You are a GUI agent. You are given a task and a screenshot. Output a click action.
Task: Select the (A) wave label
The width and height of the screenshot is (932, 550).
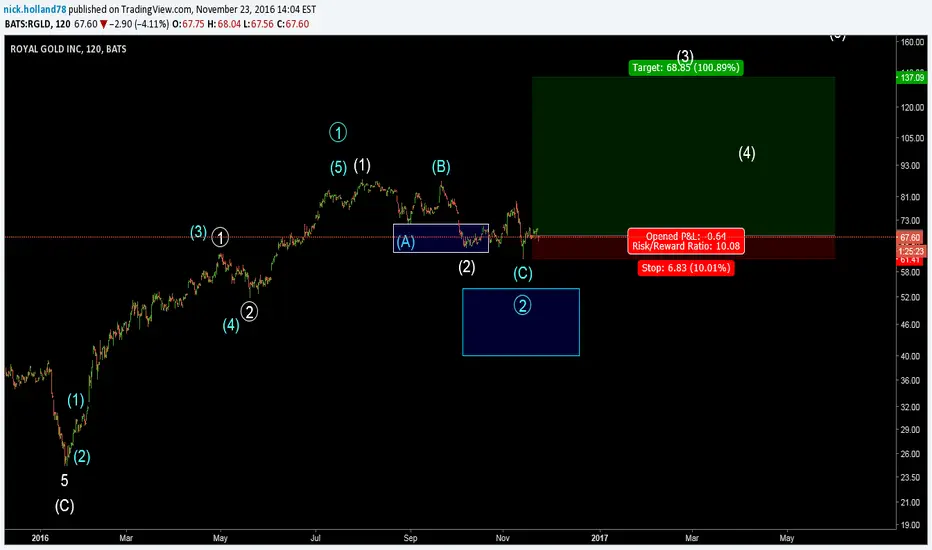[x=405, y=241]
